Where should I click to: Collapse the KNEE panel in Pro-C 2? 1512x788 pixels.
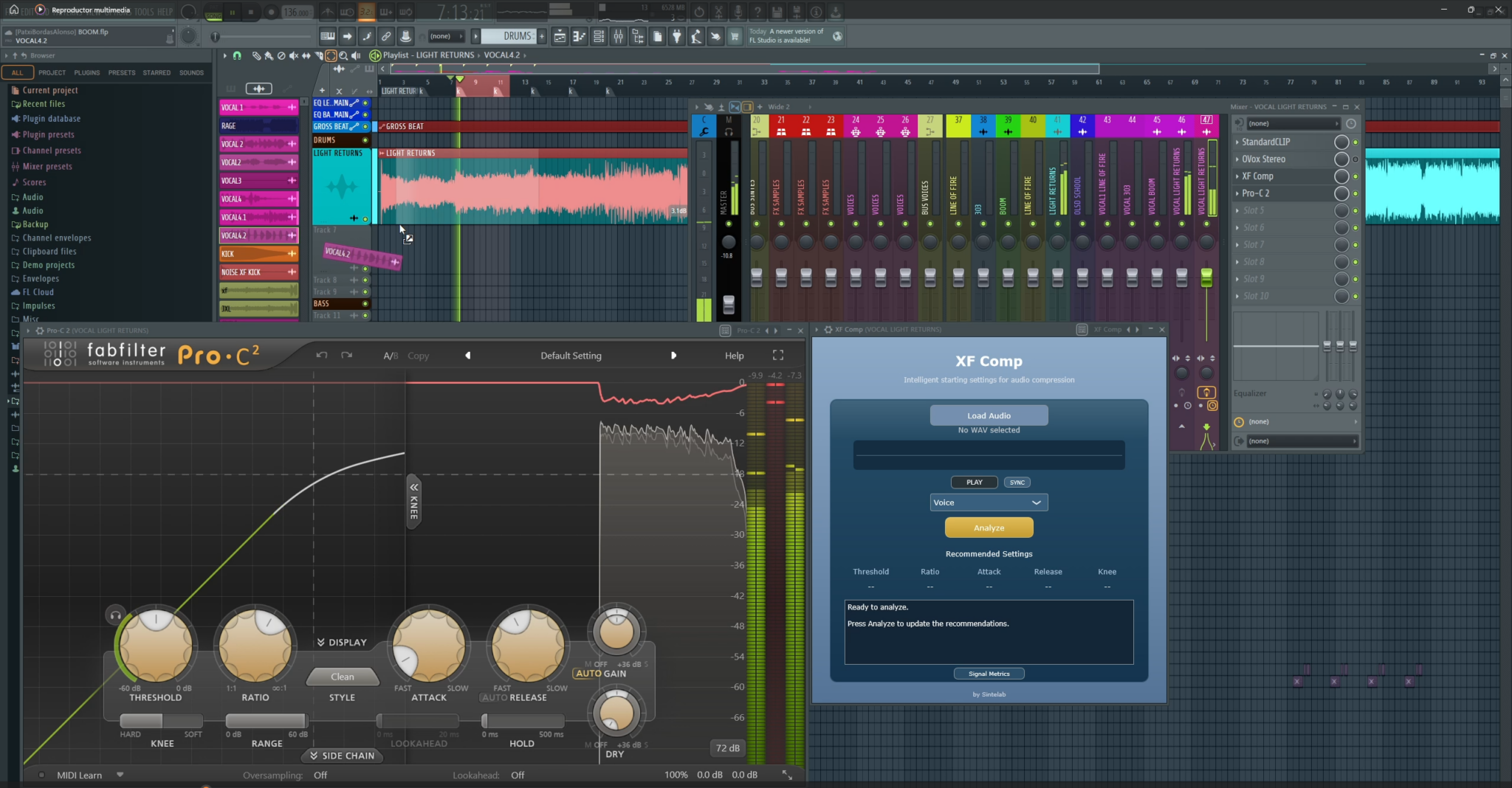click(414, 502)
